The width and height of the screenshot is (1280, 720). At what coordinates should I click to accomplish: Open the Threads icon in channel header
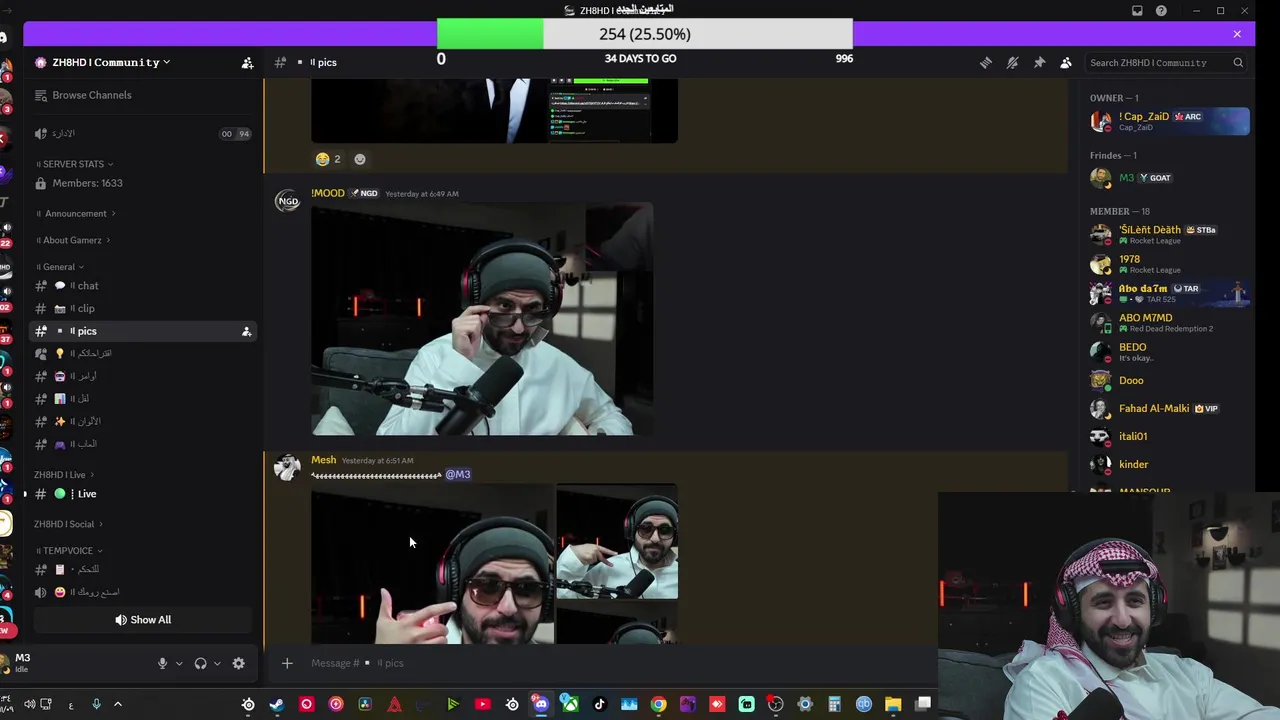[x=986, y=62]
